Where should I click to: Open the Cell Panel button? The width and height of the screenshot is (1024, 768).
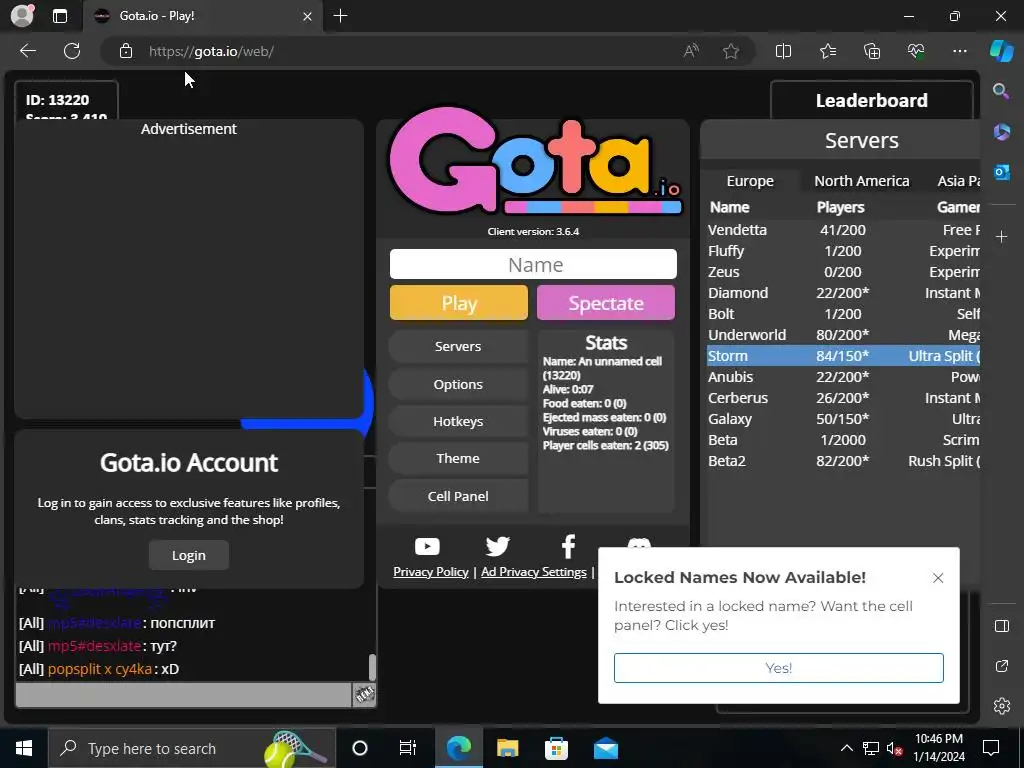458,496
